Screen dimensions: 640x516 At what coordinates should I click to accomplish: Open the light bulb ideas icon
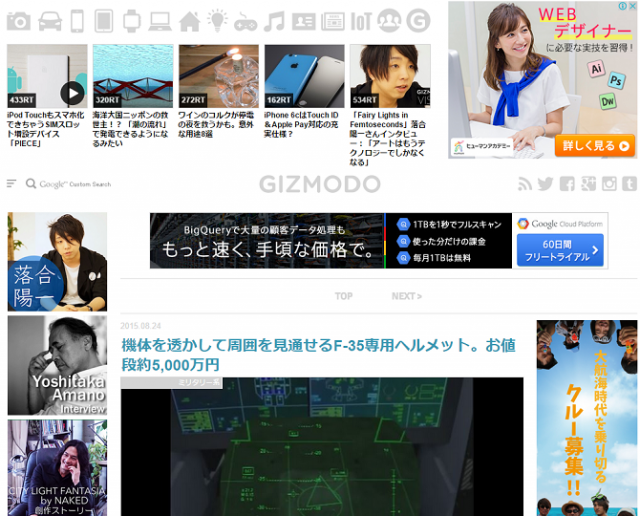(x=217, y=20)
